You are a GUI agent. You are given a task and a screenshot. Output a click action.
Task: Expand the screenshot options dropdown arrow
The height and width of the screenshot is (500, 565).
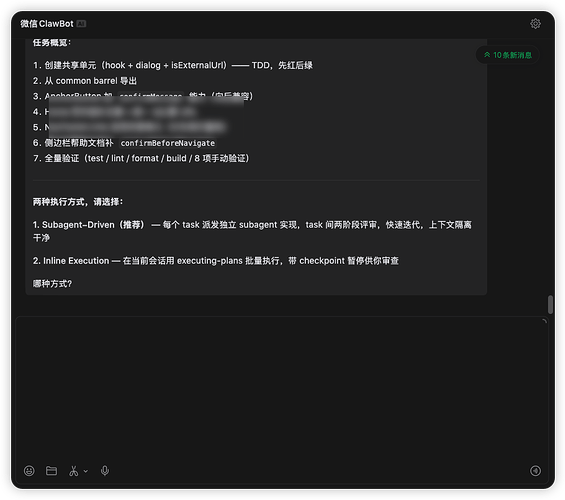[x=85, y=471]
